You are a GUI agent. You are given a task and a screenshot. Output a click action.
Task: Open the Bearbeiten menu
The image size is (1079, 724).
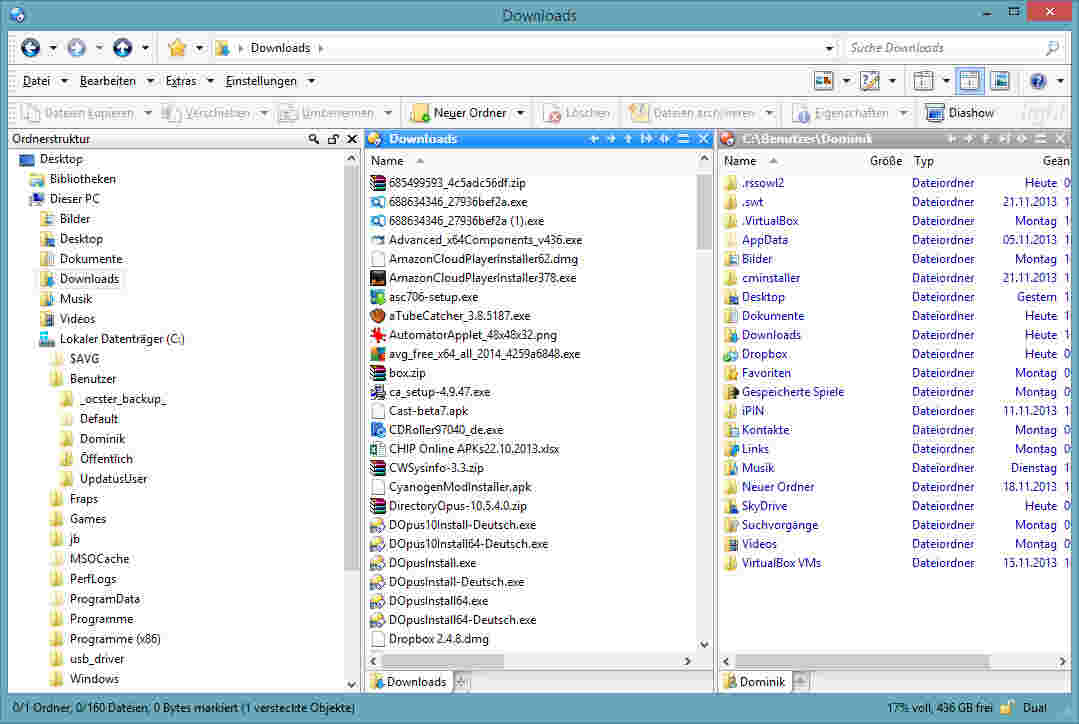click(108, 81)
